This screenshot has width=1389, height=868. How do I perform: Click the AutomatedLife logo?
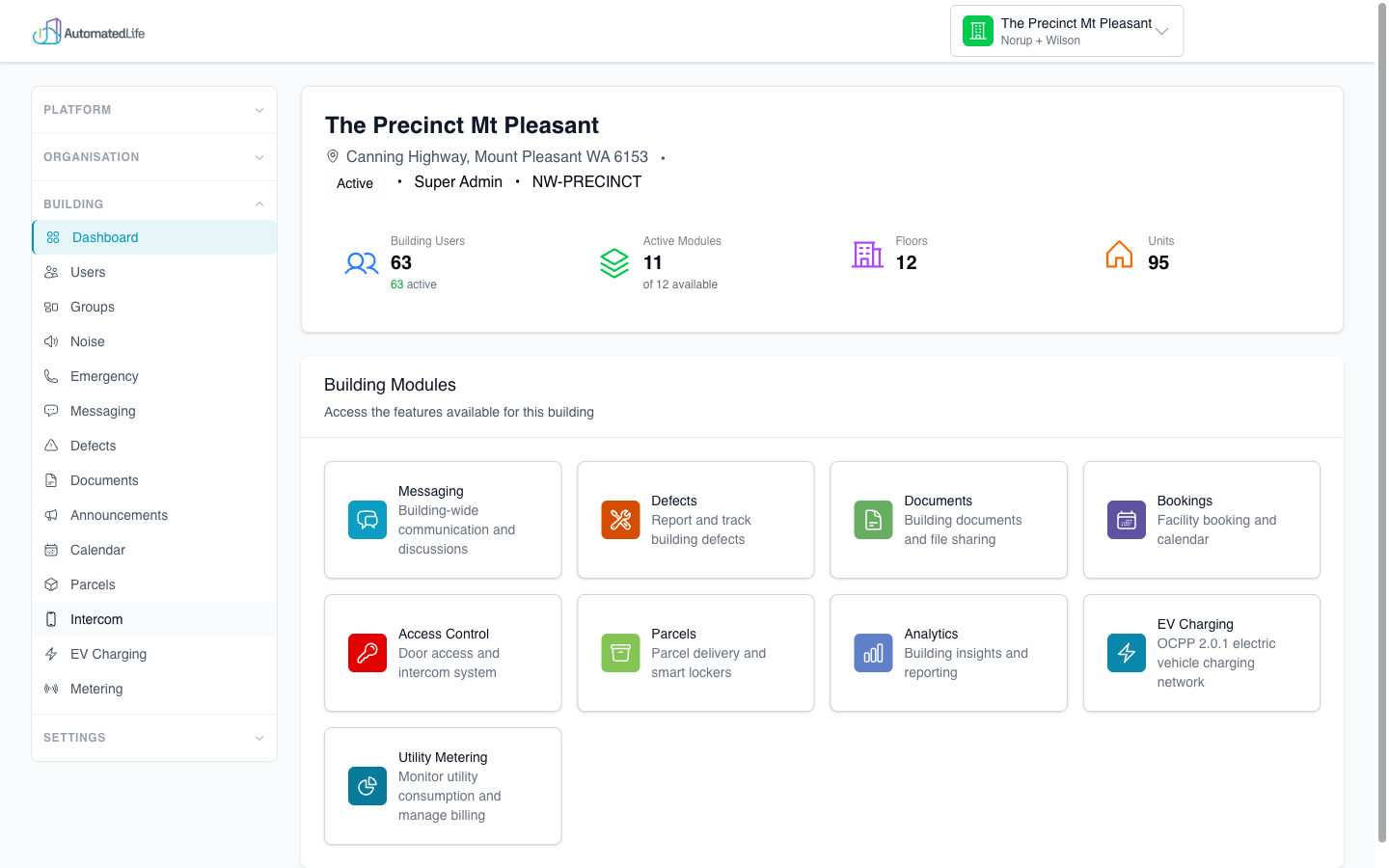(89, 31)
